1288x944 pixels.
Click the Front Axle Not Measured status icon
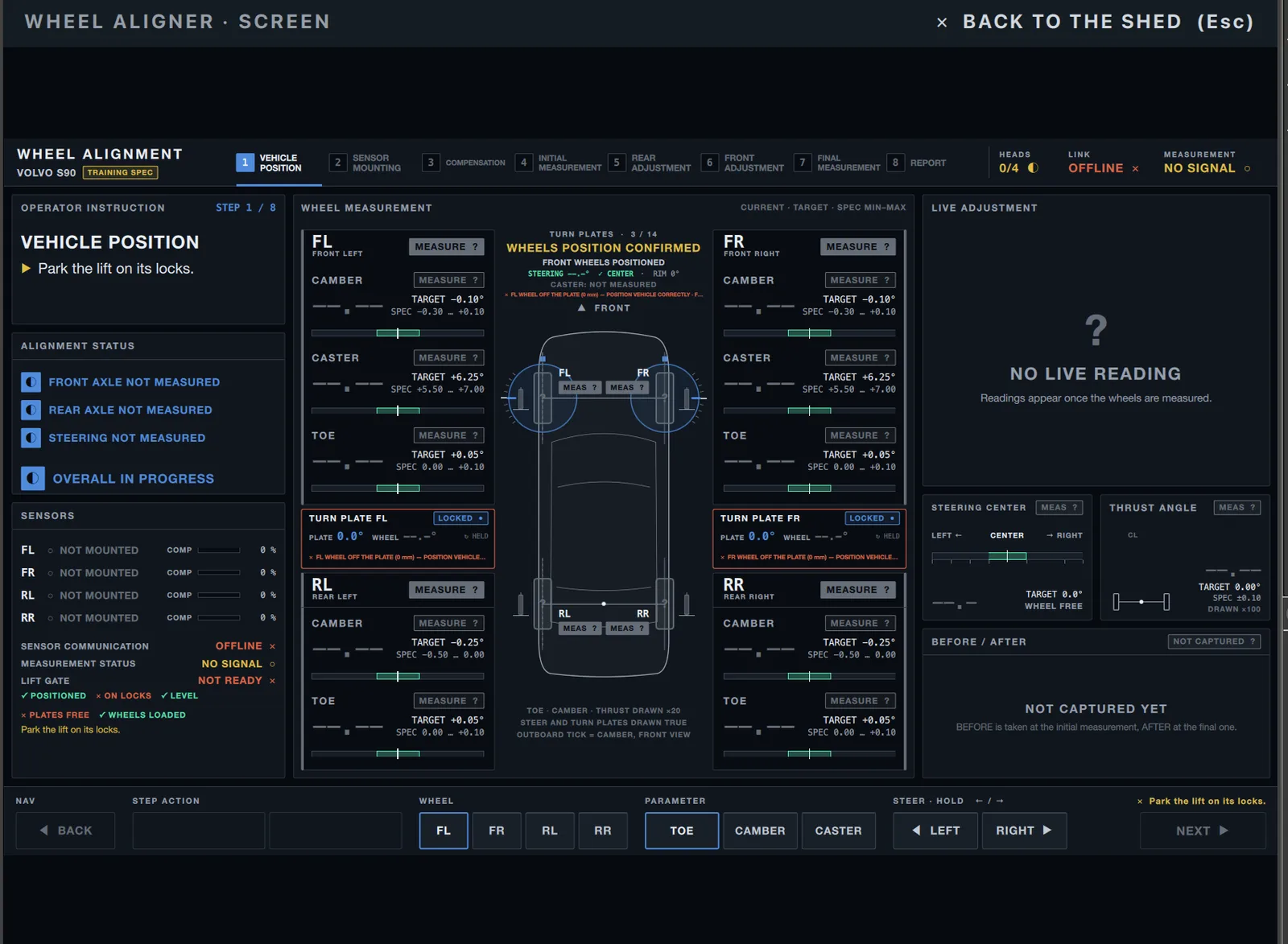[x=31, y=382]
